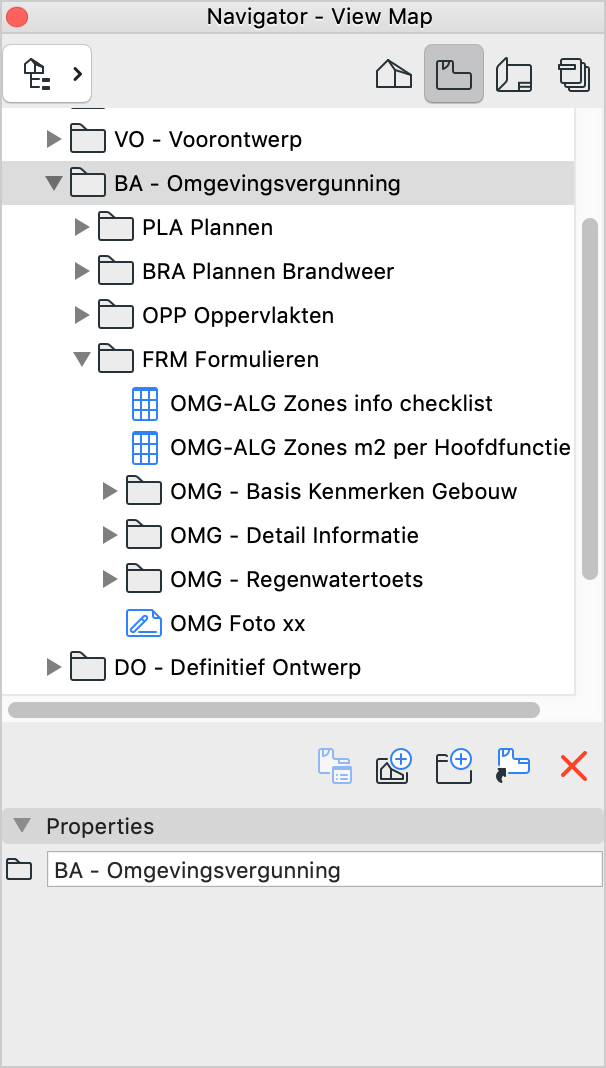Expand the VO - Voorontwerp folder
Image resolution: width=606 pixels, height=1068 pixels.
(x=54, y=140)
